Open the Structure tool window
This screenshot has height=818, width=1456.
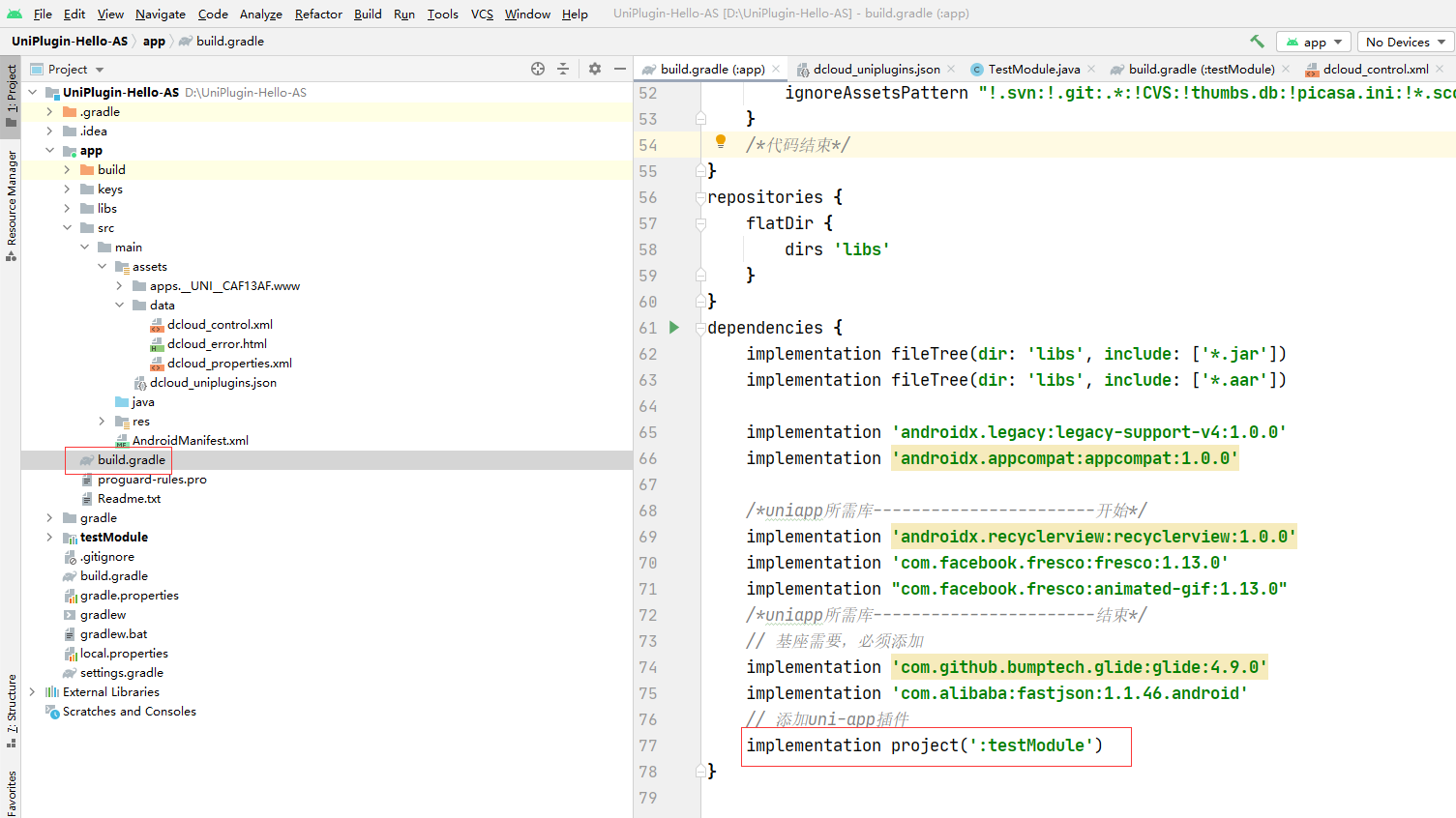pos(11,710)
